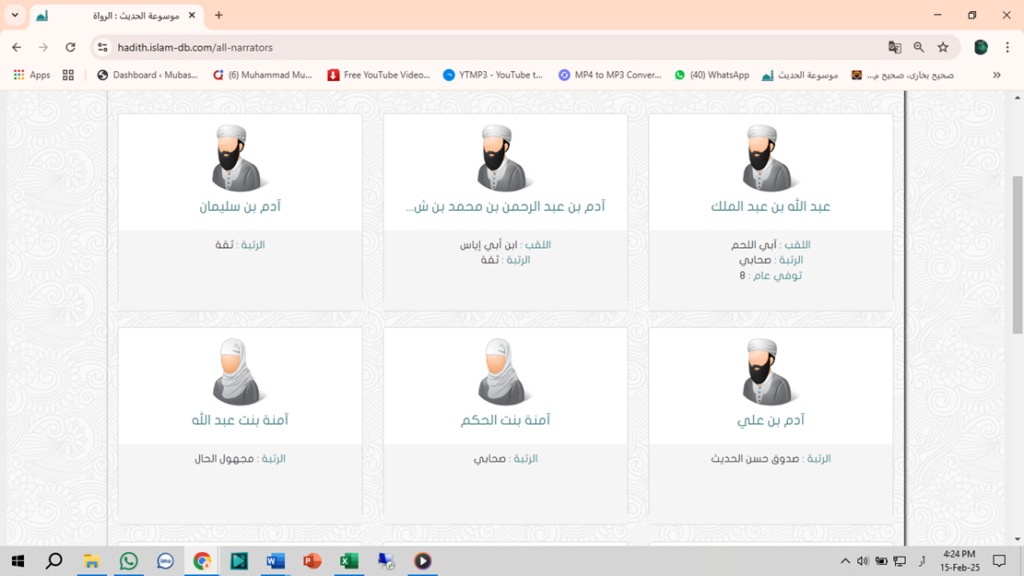Open the YTMP3 - YouTube bookmark

pos(493,75)
